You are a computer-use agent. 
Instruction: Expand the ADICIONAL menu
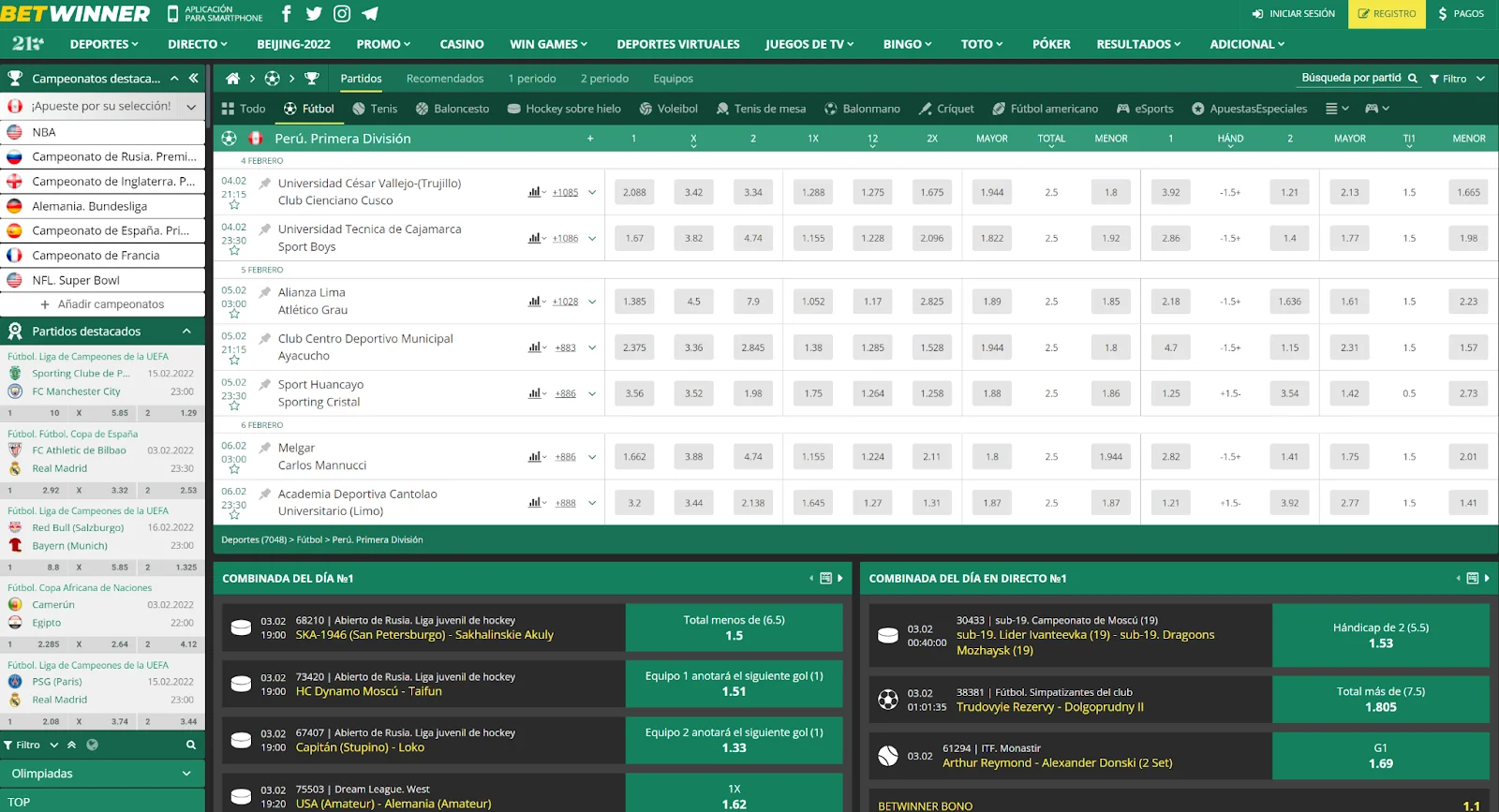coord(1247,44)
